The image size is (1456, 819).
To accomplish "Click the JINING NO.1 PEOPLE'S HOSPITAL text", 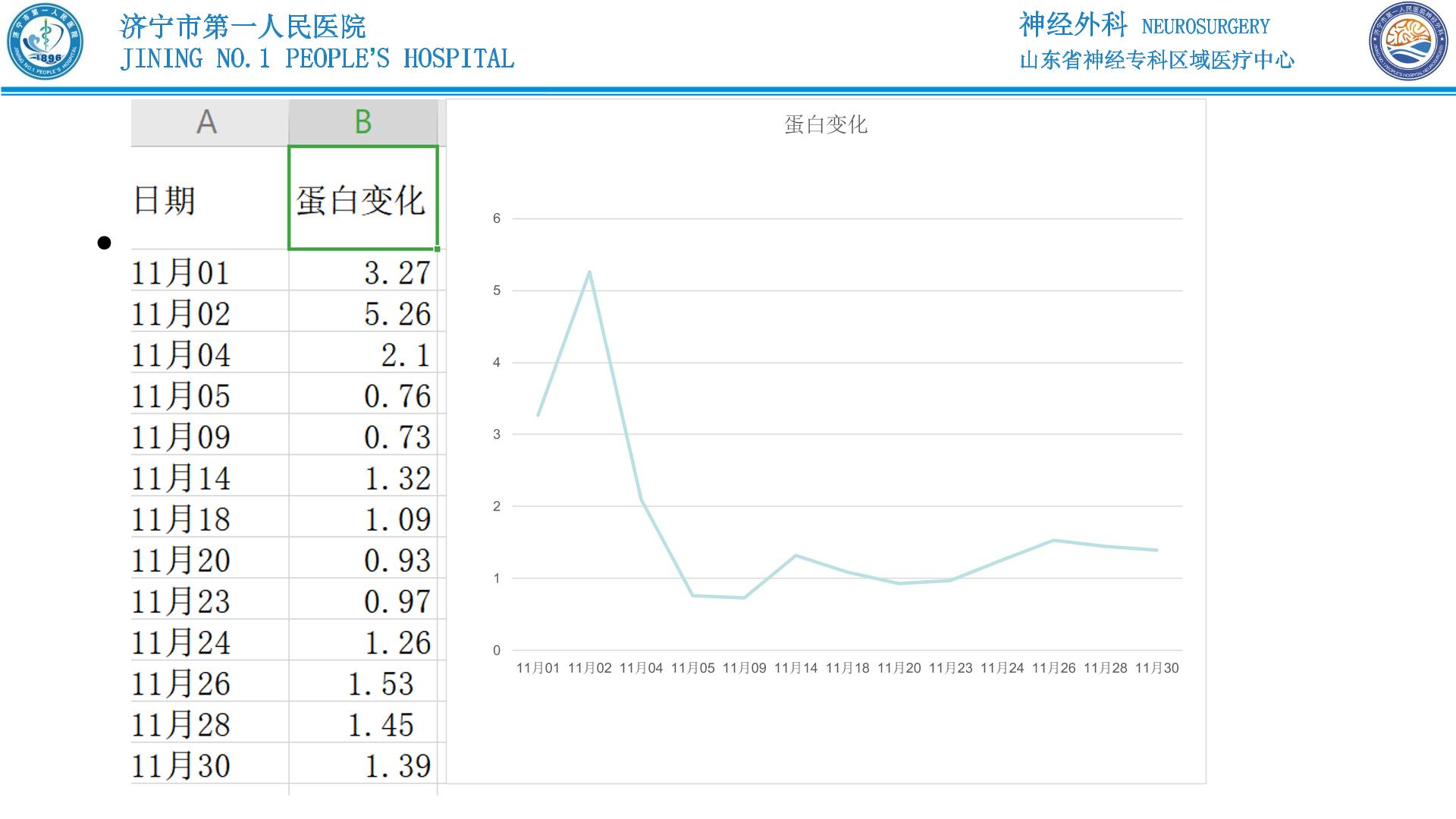I will 317,59.
